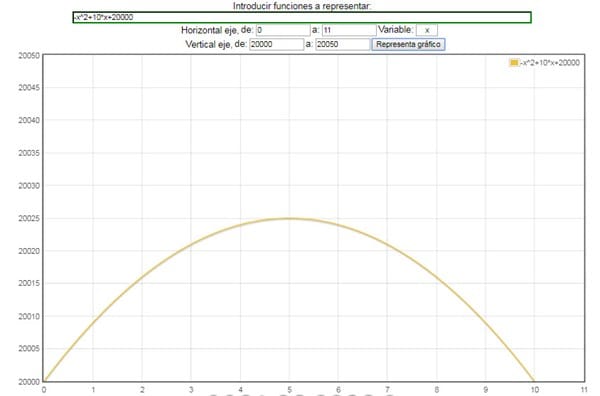Click the 'Variable:' label
The image size is (600, 396).
(396, 30)
